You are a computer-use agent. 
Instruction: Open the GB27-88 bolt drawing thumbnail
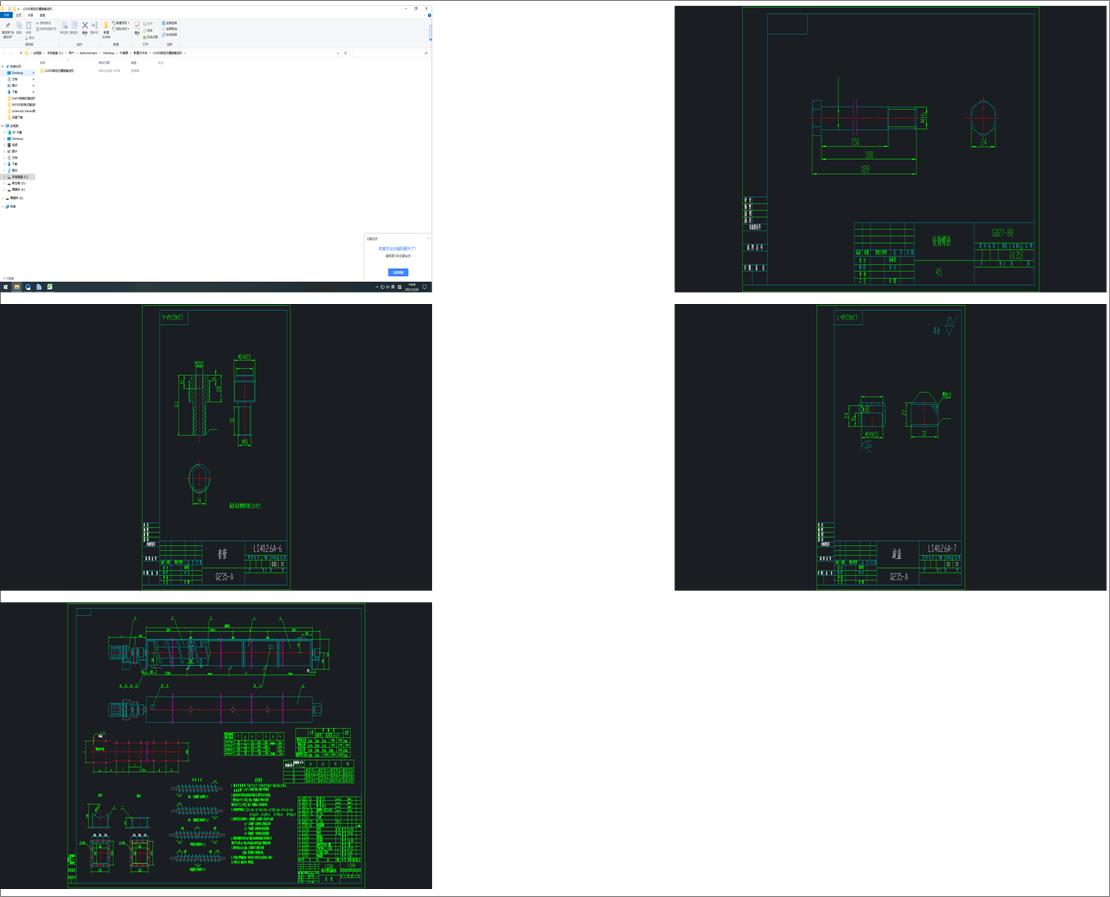(890, 149)
